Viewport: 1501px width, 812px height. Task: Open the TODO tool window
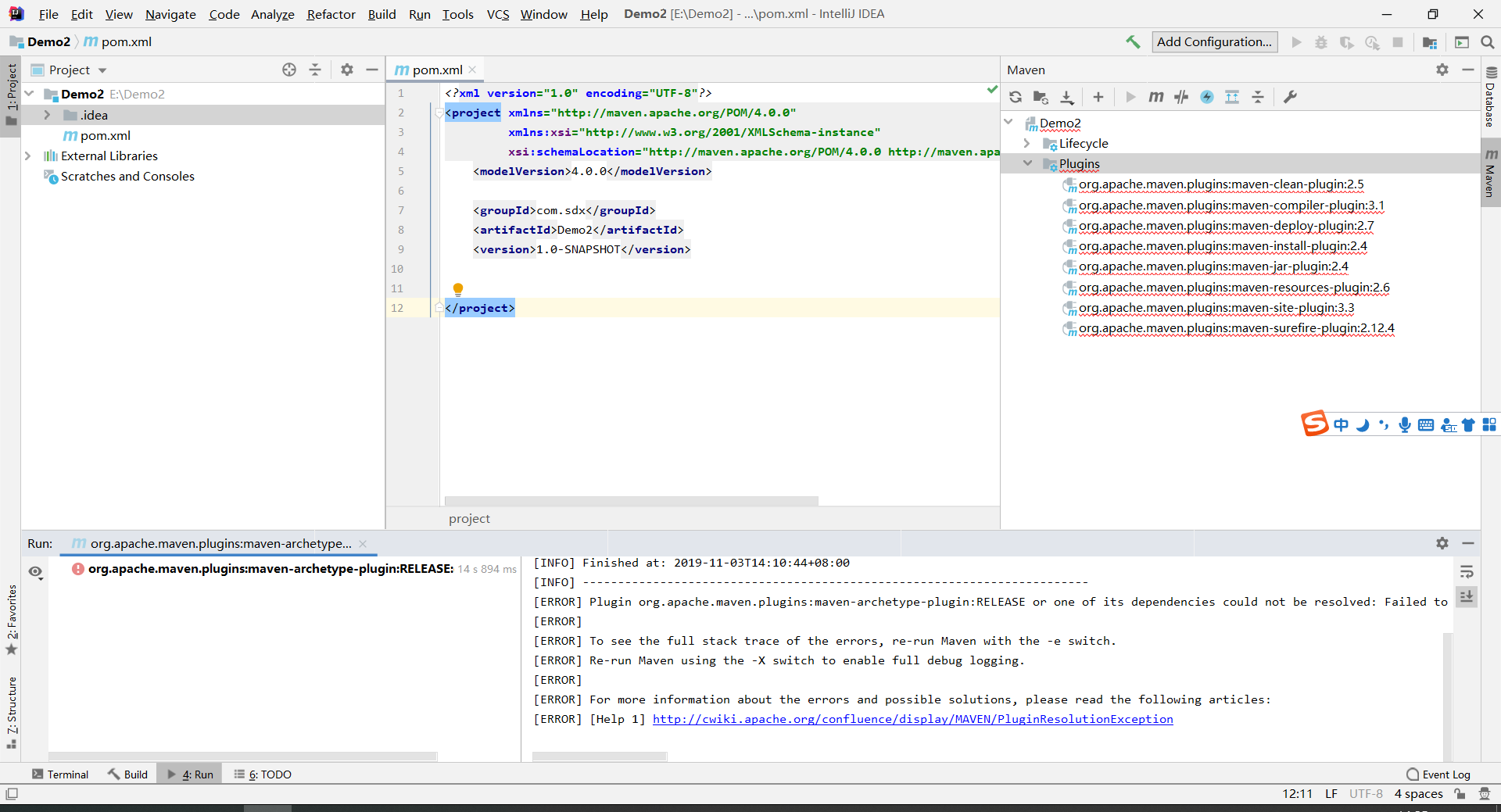(x=263, y=774)
